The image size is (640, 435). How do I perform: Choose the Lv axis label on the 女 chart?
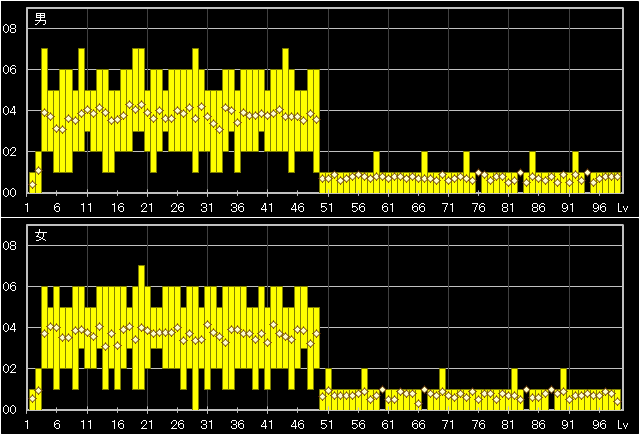[622, 425]
